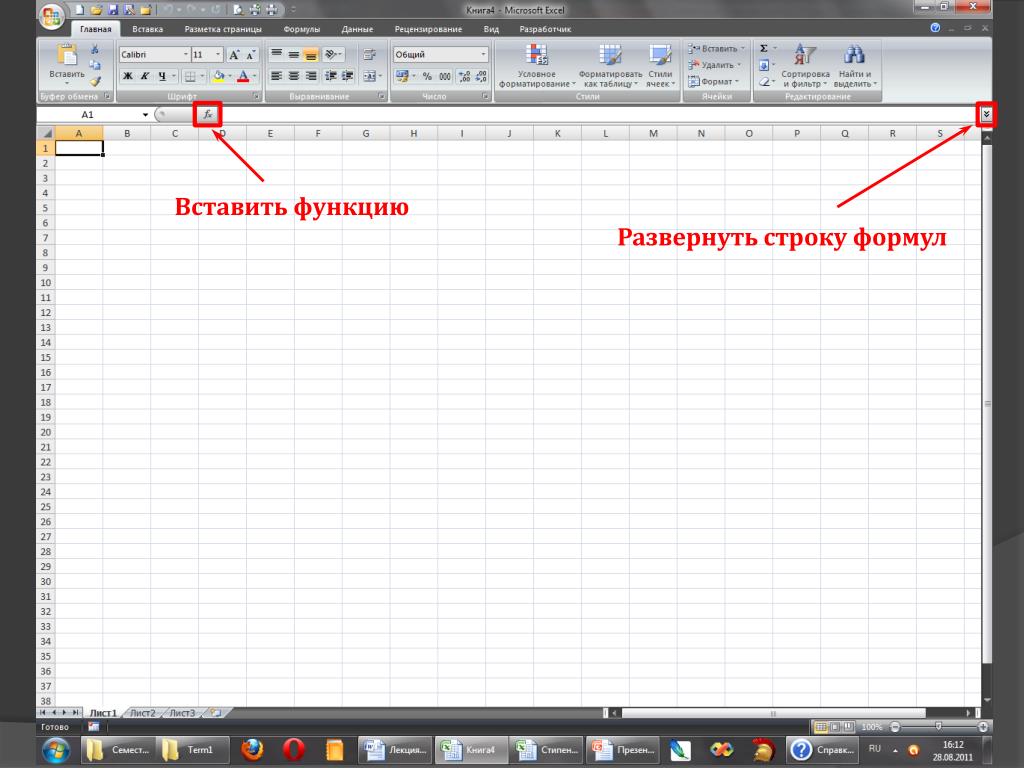Viewport: 1024px width, 768px height.
Task: Click Merge and Center icon
Action: pyautogui.click(x=369, y=76)
